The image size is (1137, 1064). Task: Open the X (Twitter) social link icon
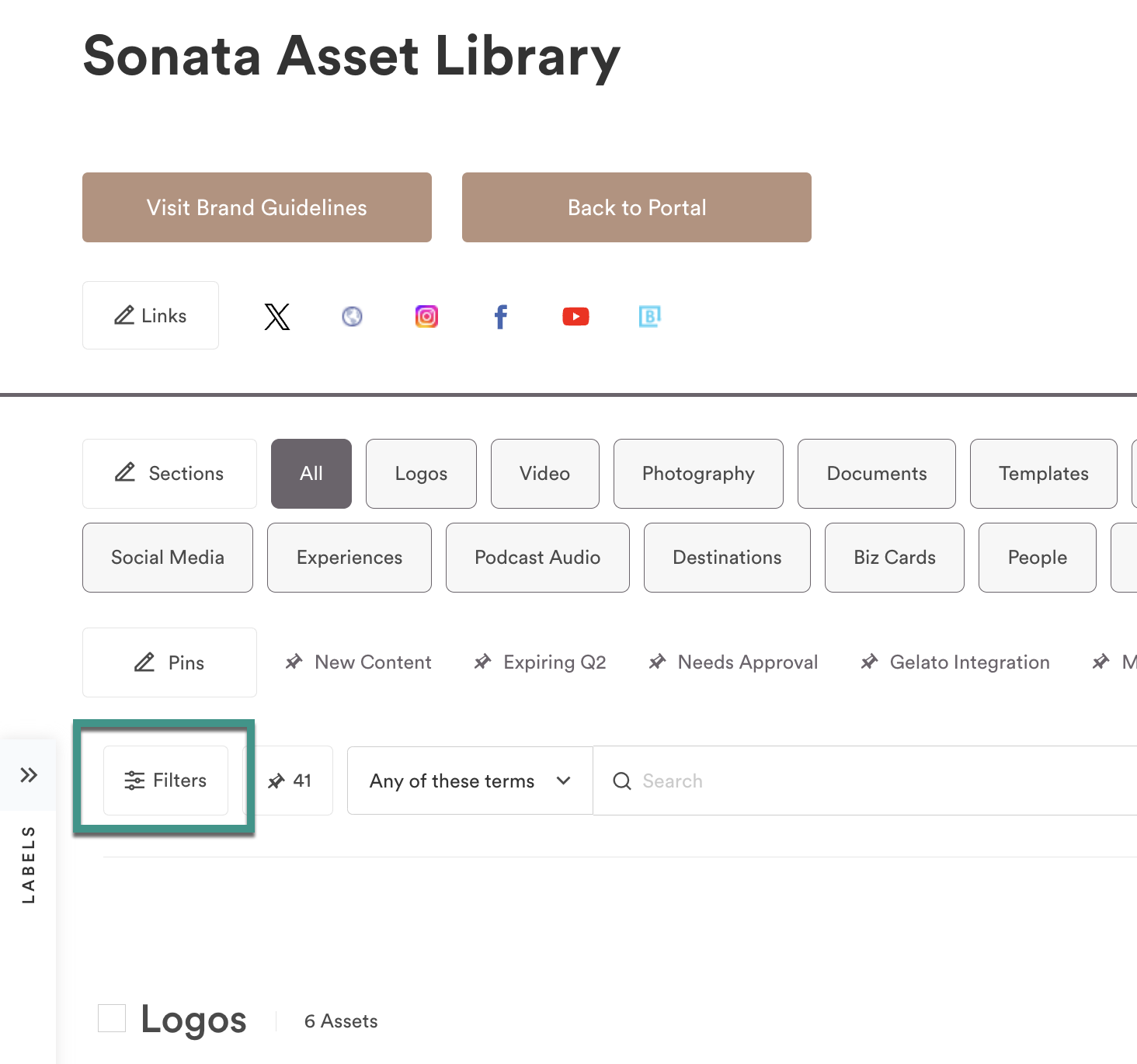tap(277, 316)
